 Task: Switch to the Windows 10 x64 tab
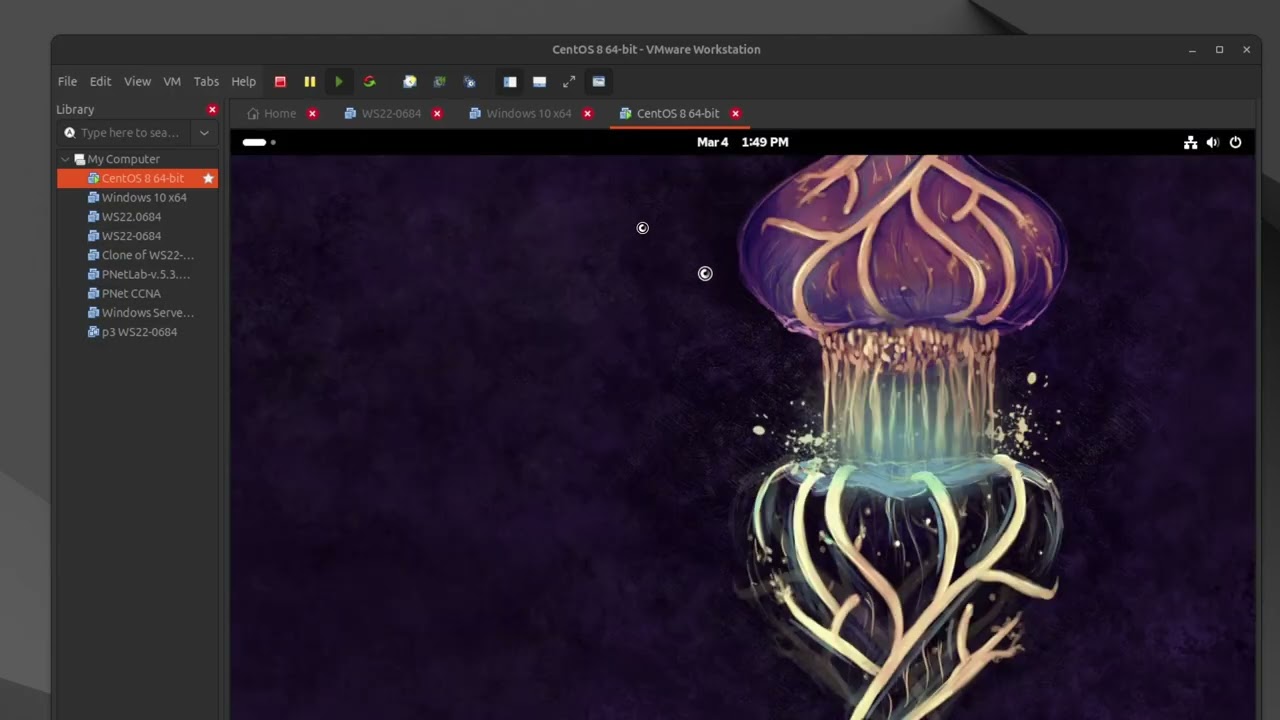tap(521, 114)
